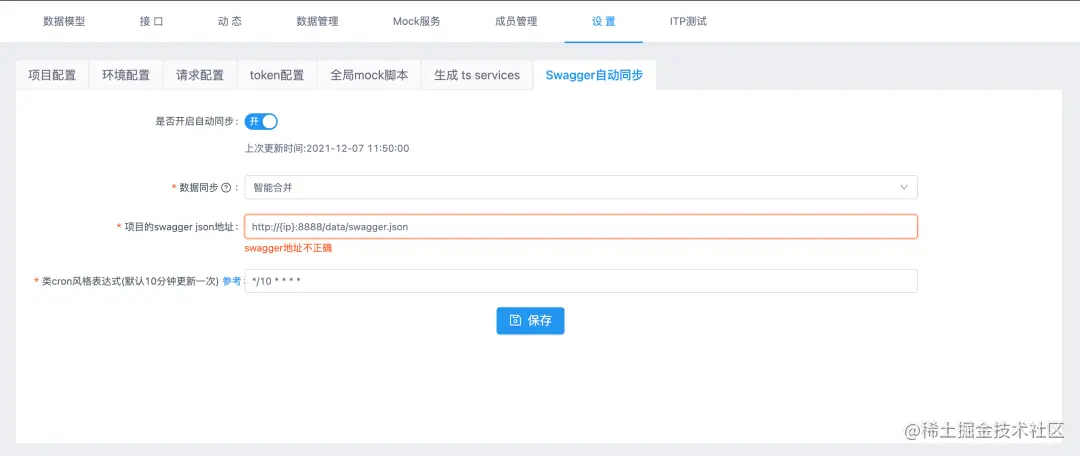1080x456 pixels.
Task: Open the 数据模型 top navigation tab
Action: (x=64, y=21)
